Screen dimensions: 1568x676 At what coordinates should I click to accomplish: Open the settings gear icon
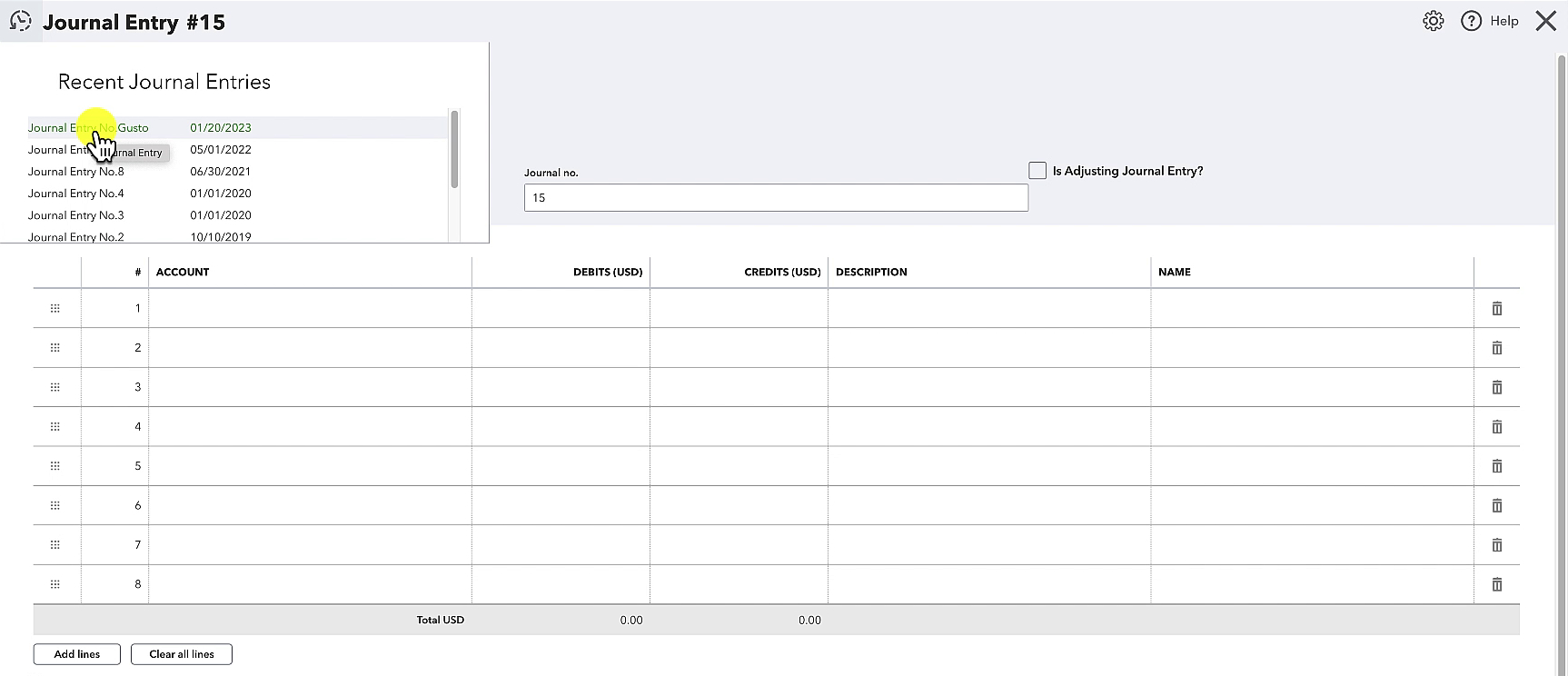1434,21
